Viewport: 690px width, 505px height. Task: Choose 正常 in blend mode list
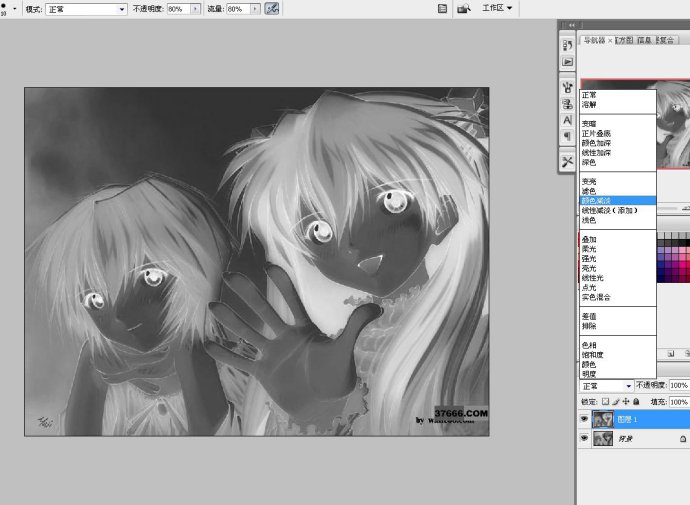pyautogui.click(x=617, y=95)
